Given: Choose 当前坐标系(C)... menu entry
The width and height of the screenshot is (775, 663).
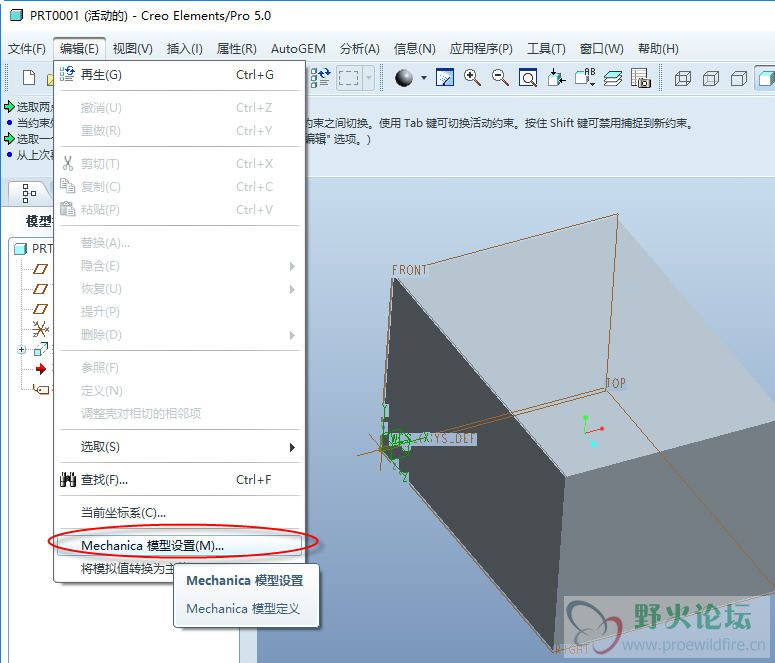Looking at the screenshot, I should coord(179,513).
